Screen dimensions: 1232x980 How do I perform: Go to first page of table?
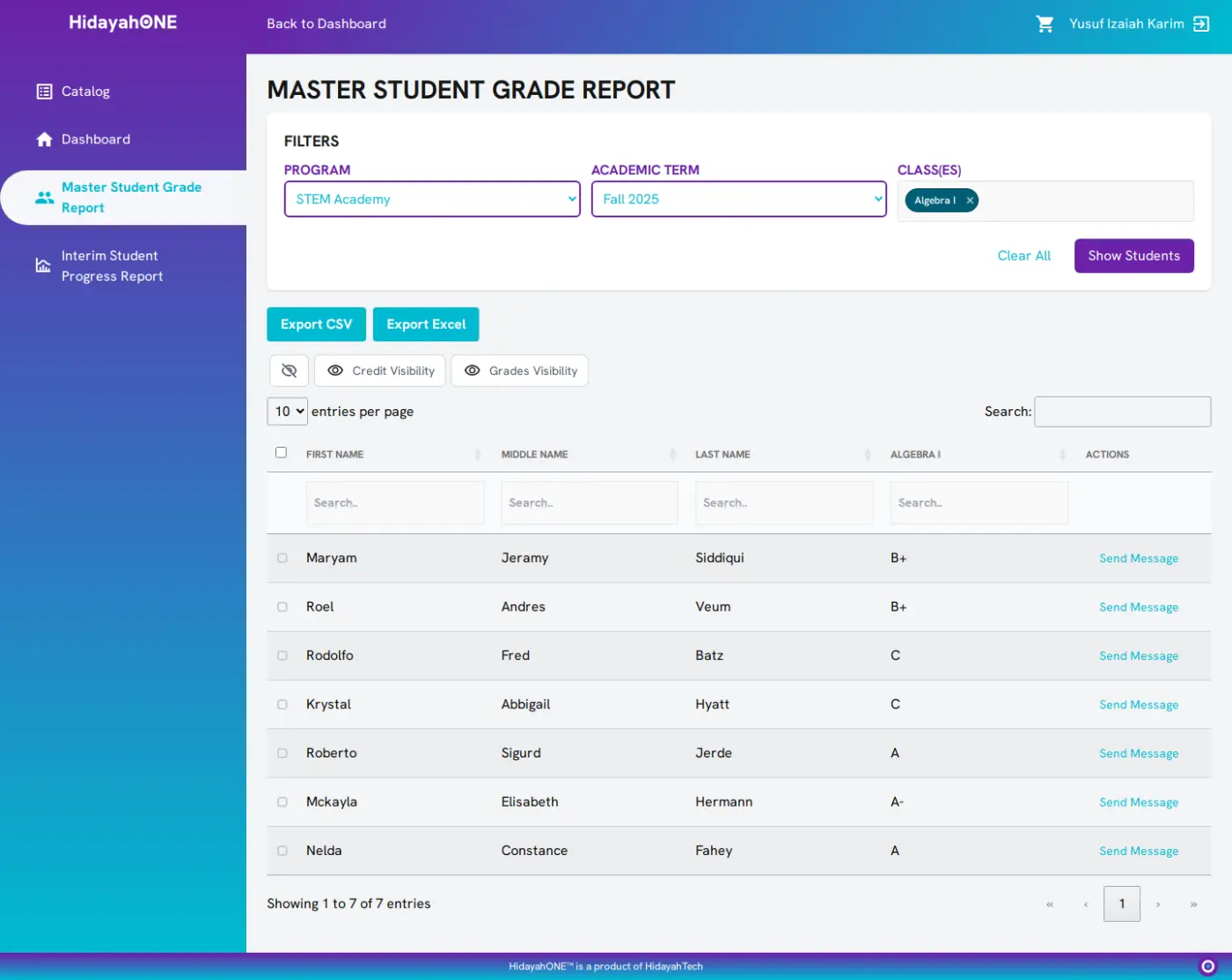point(1049,904)
